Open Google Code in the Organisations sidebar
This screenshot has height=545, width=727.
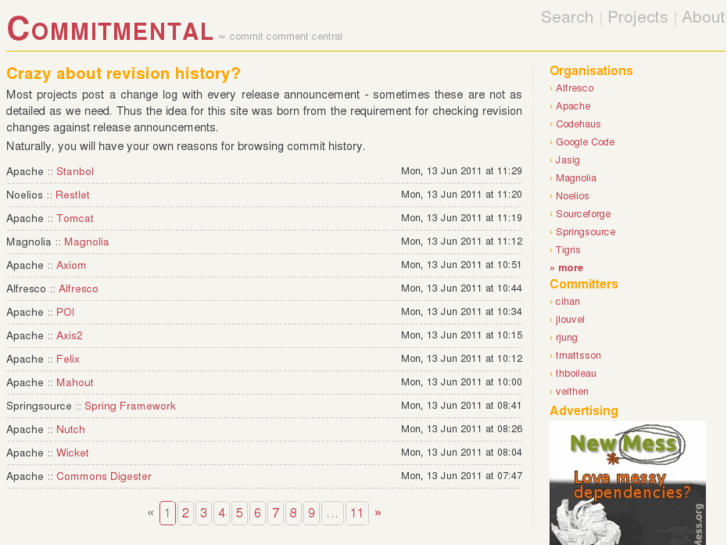(x=585, y=142)
